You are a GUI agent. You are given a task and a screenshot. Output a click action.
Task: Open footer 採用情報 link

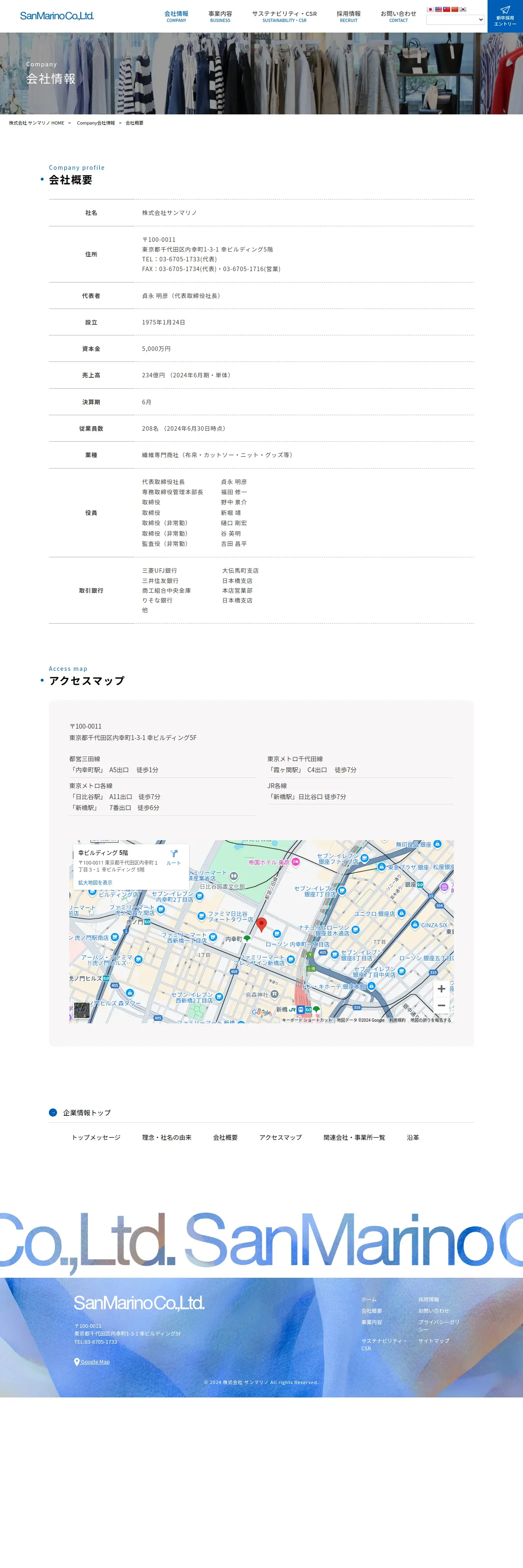(x=429, y=1300)
